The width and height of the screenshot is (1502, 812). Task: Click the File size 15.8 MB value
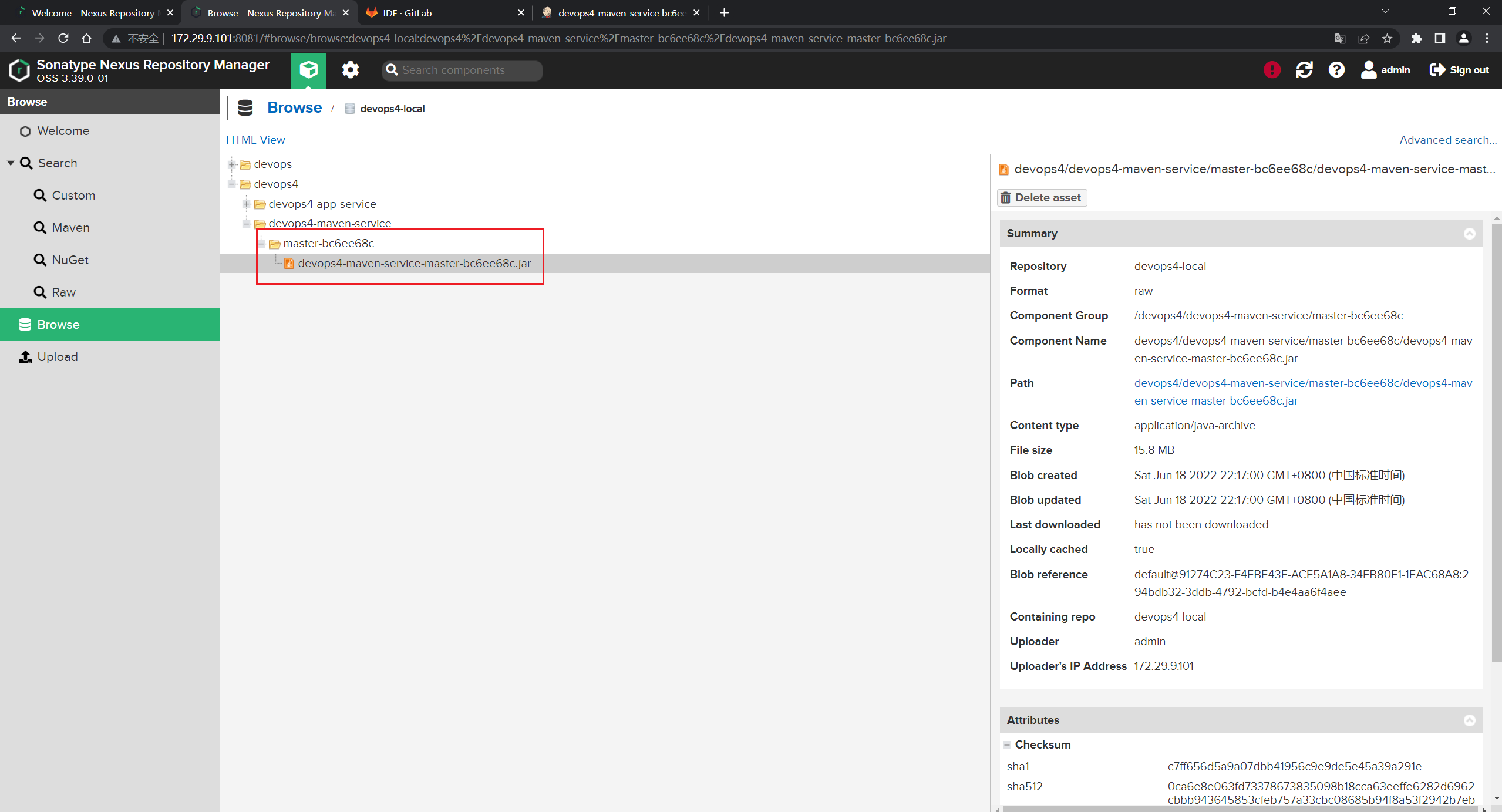1154,450
